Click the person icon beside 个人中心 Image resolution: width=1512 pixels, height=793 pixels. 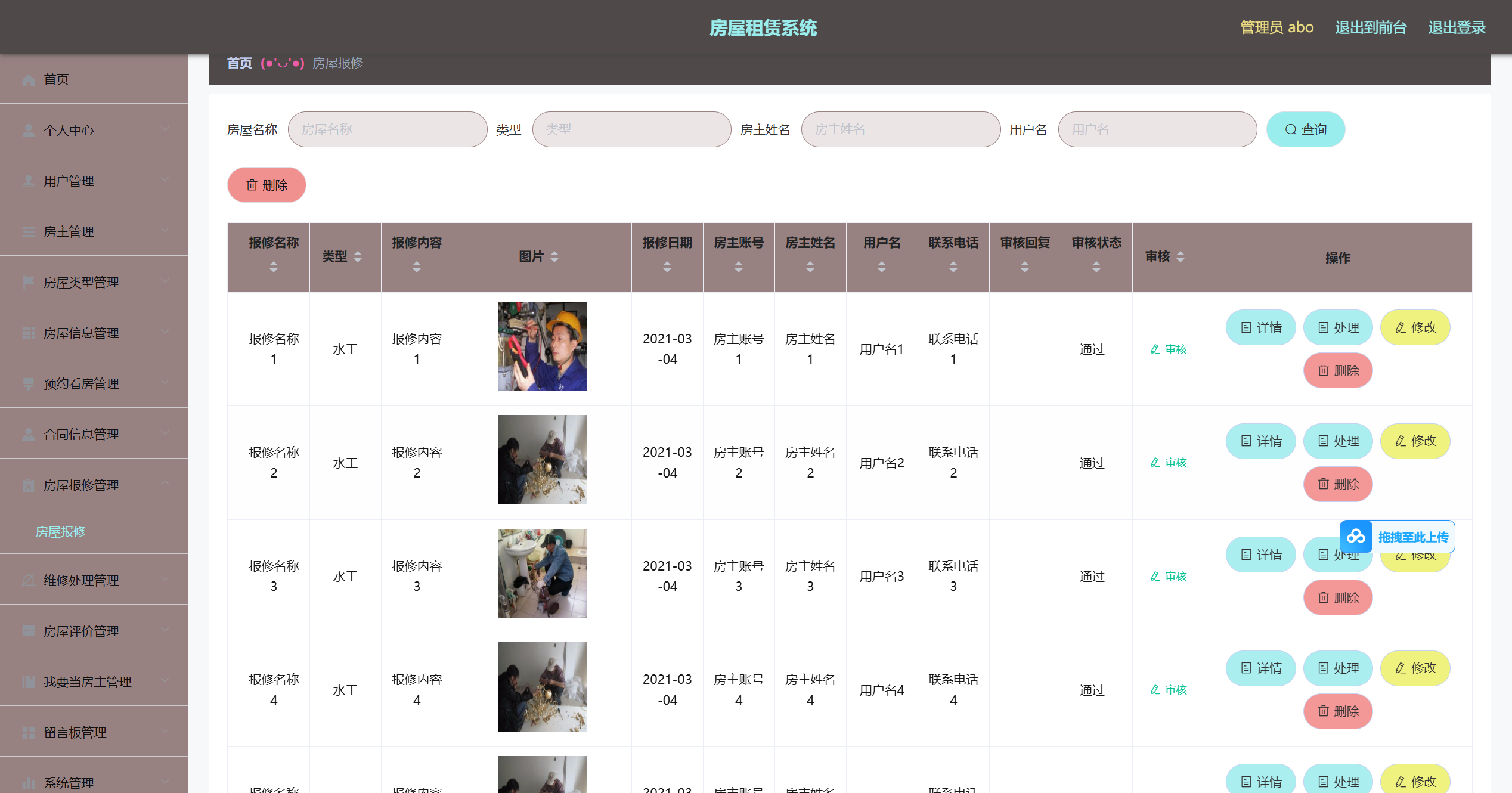(x=28, y=131)
